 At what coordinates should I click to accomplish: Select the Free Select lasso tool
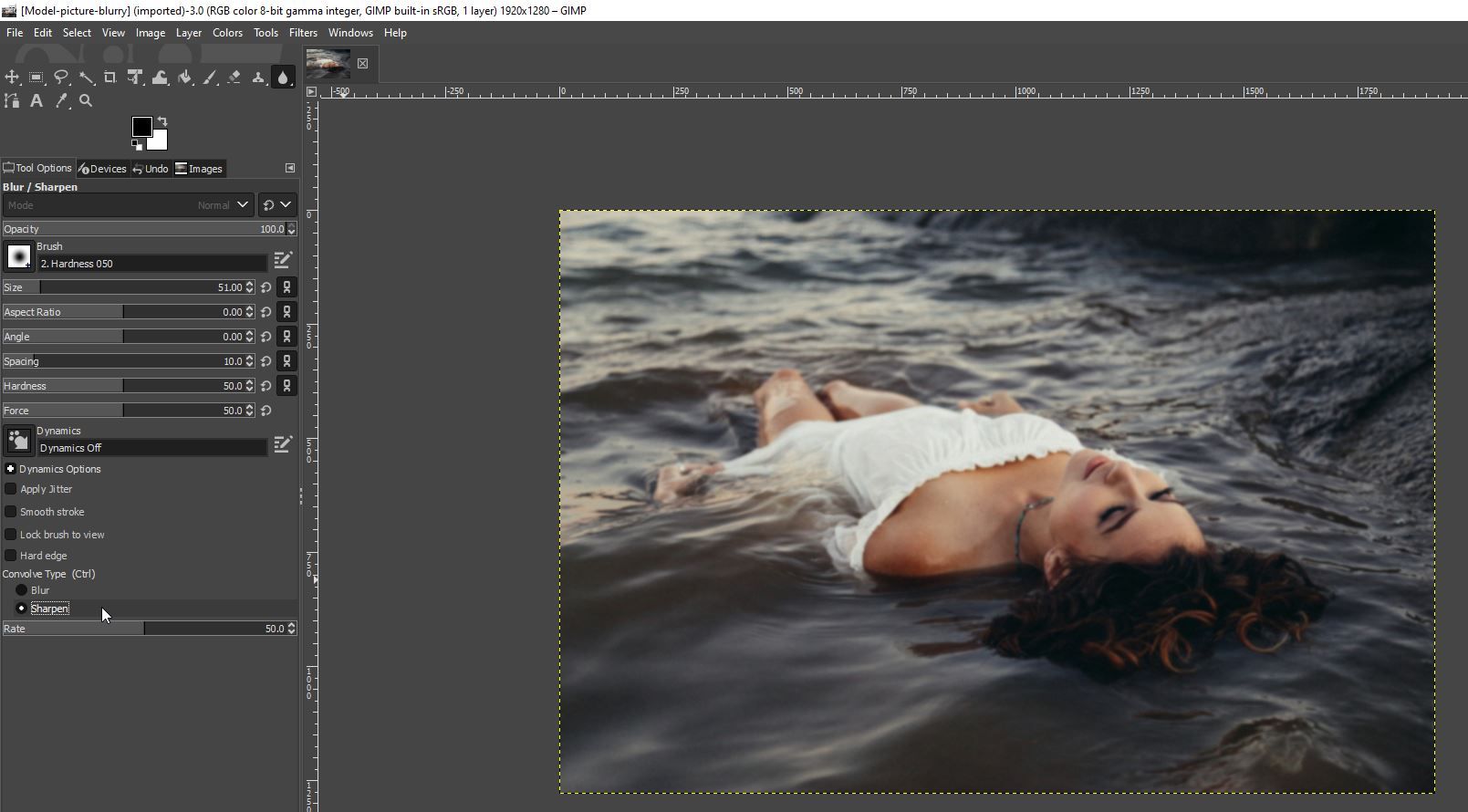click(61, 78)
